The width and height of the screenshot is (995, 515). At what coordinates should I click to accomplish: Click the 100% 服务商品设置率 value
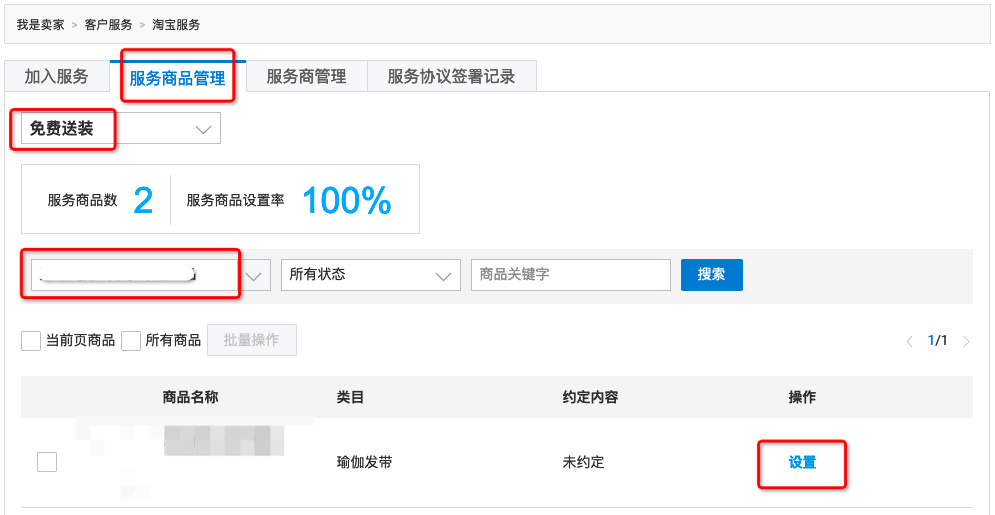pos(346,201)
